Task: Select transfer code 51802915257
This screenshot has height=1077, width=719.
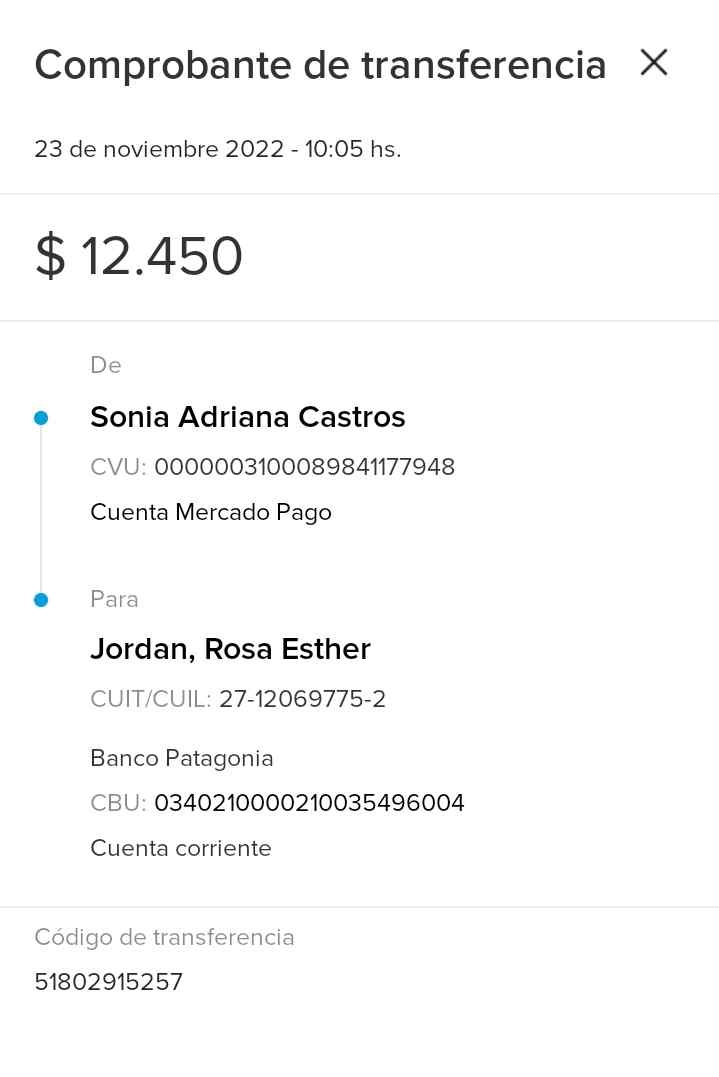Action: tap(108, 982)
